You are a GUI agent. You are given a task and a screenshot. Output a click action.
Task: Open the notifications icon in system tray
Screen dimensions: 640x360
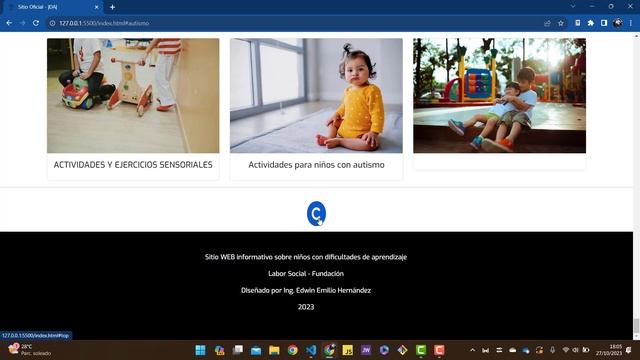(629, 350)
